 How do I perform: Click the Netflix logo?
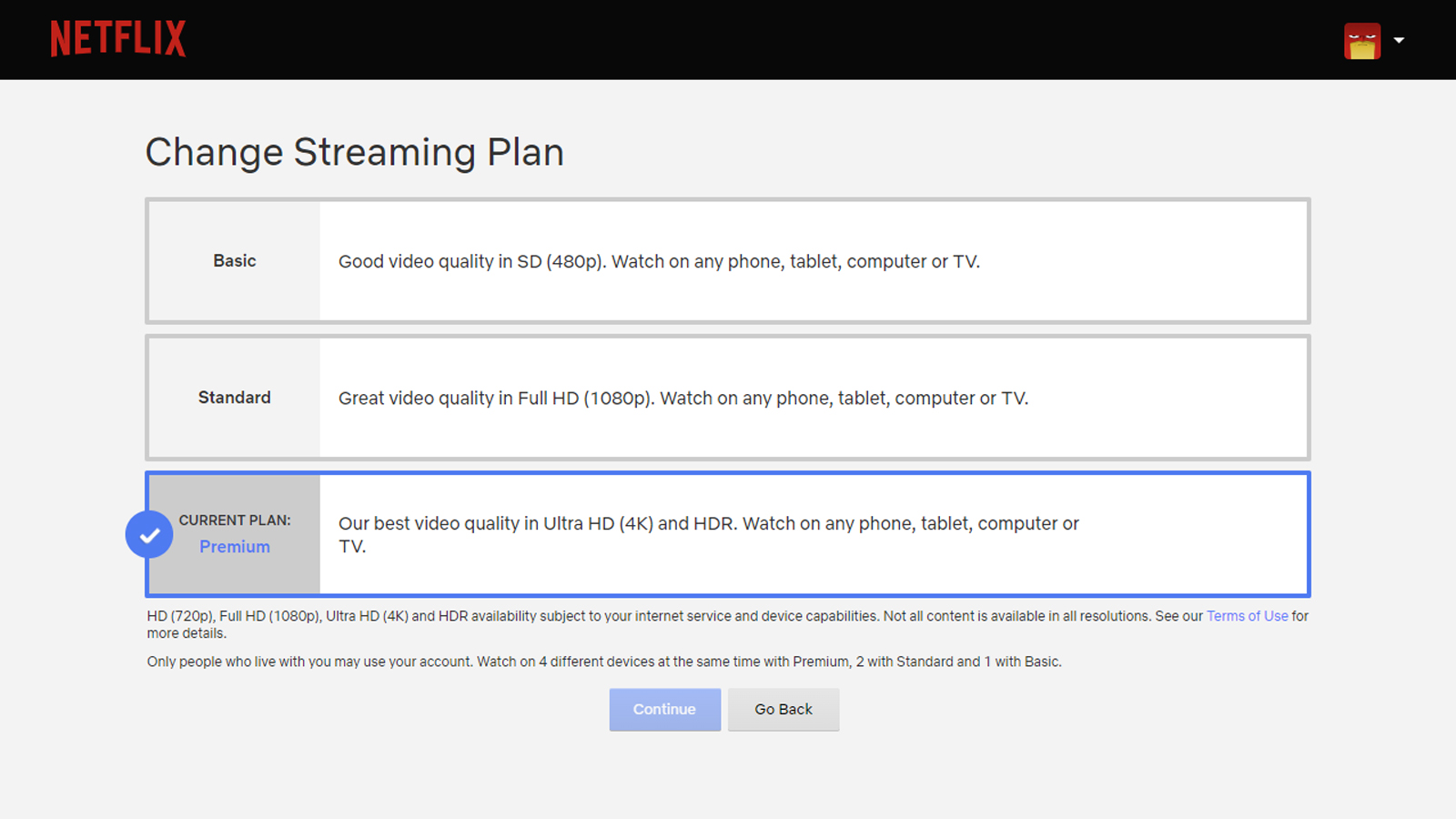[118, 39]
